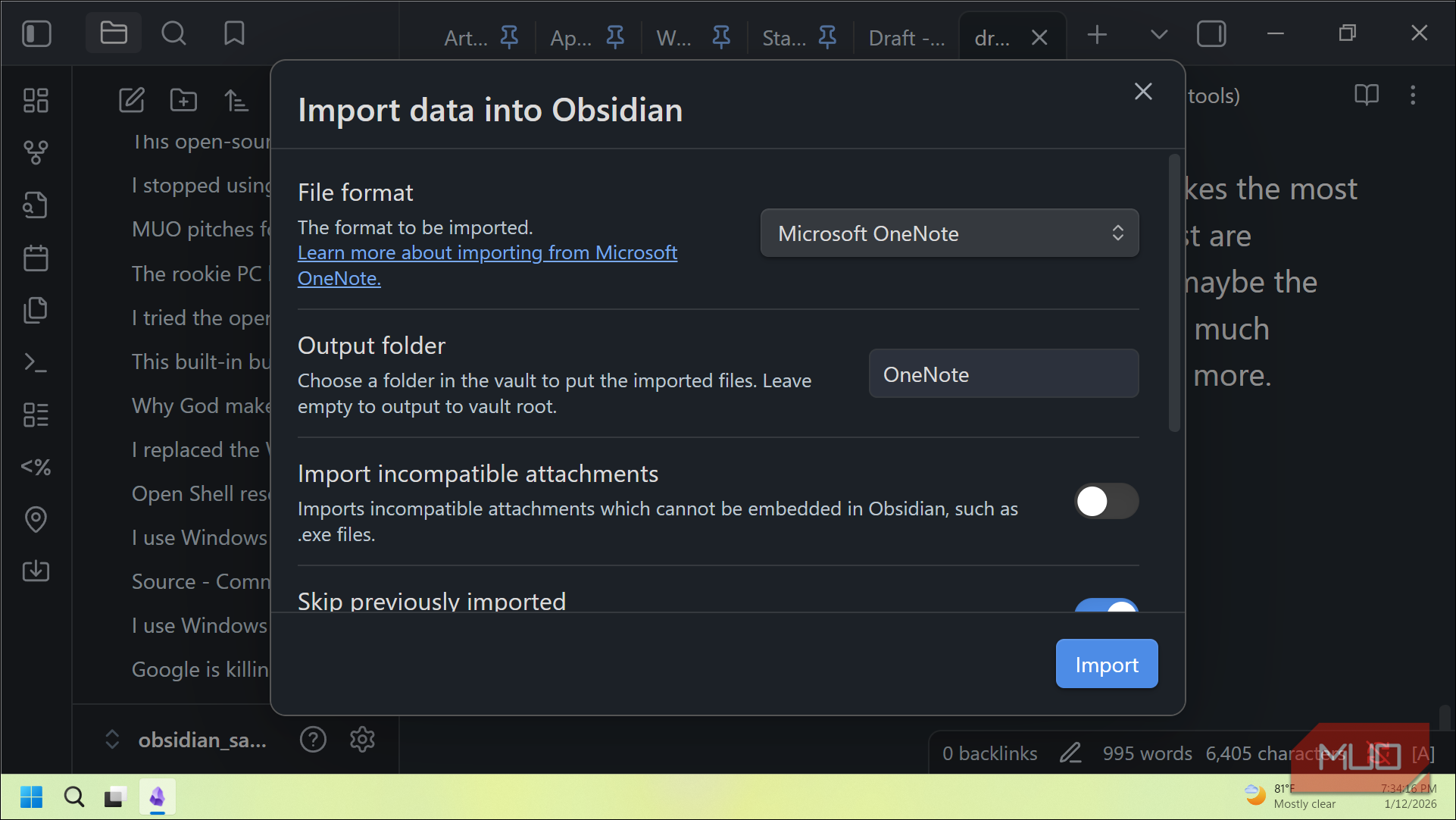Close the Import data dialog

click(x=1143, y=92)
